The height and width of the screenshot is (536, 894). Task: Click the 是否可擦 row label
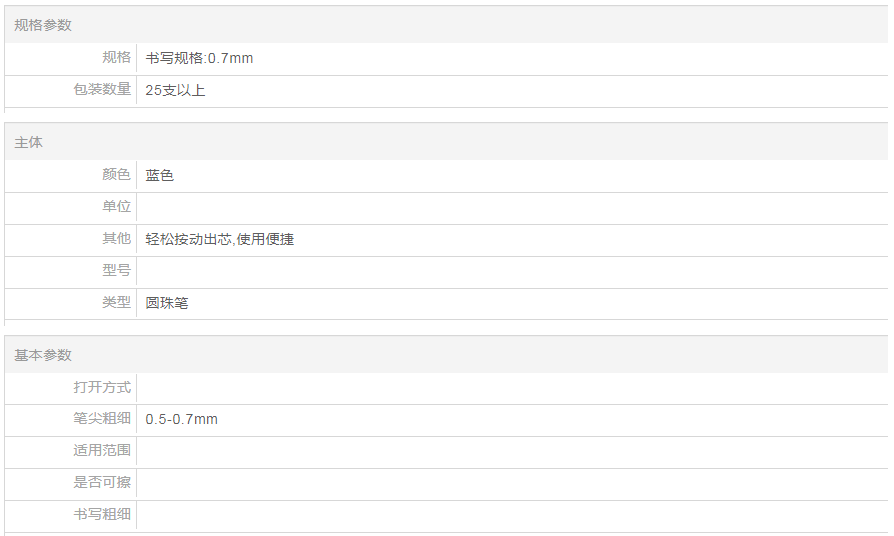pyautogui.click(x=102, y=483)
